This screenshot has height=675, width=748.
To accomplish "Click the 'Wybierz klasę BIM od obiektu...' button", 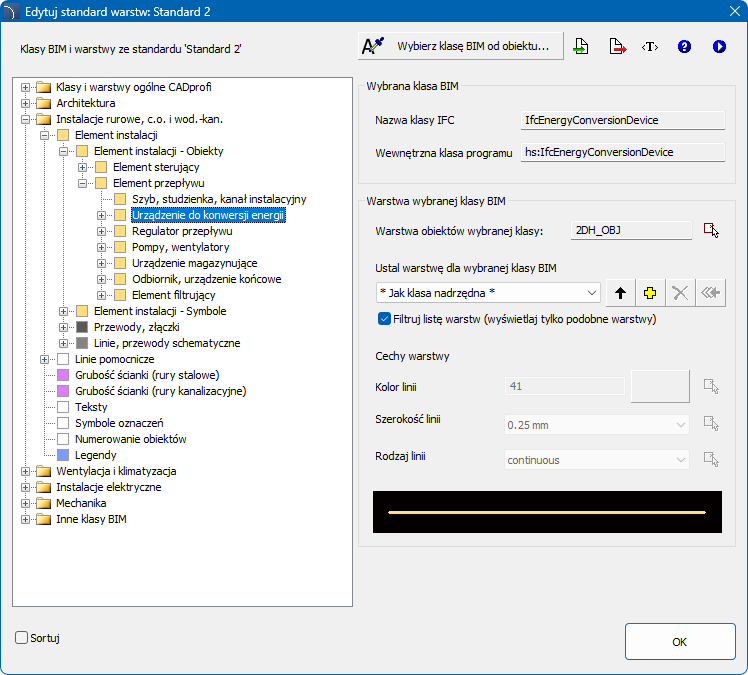I will click(460, 46).
